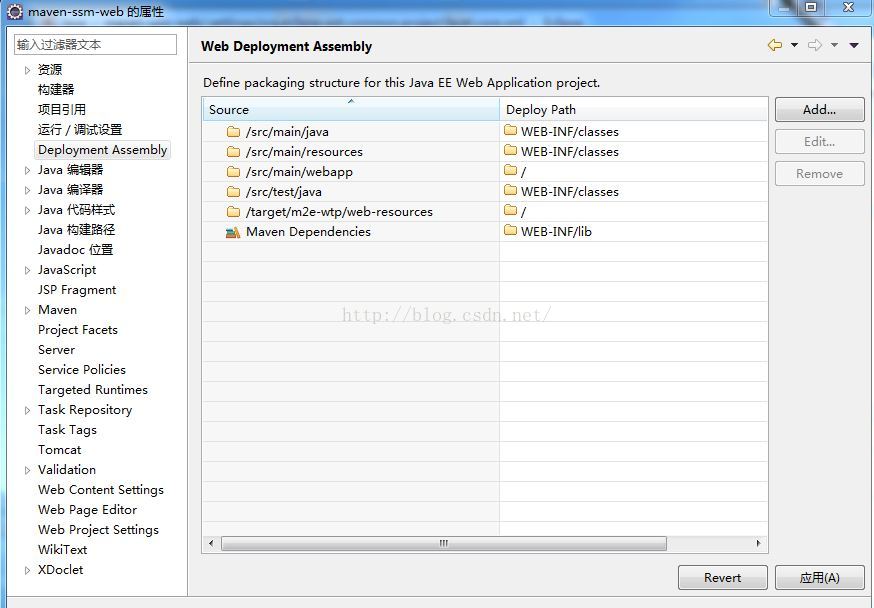Open the back history dropdown arrow
The width and height of the screenshot is (874, 608).
click(x=794, y=45)
